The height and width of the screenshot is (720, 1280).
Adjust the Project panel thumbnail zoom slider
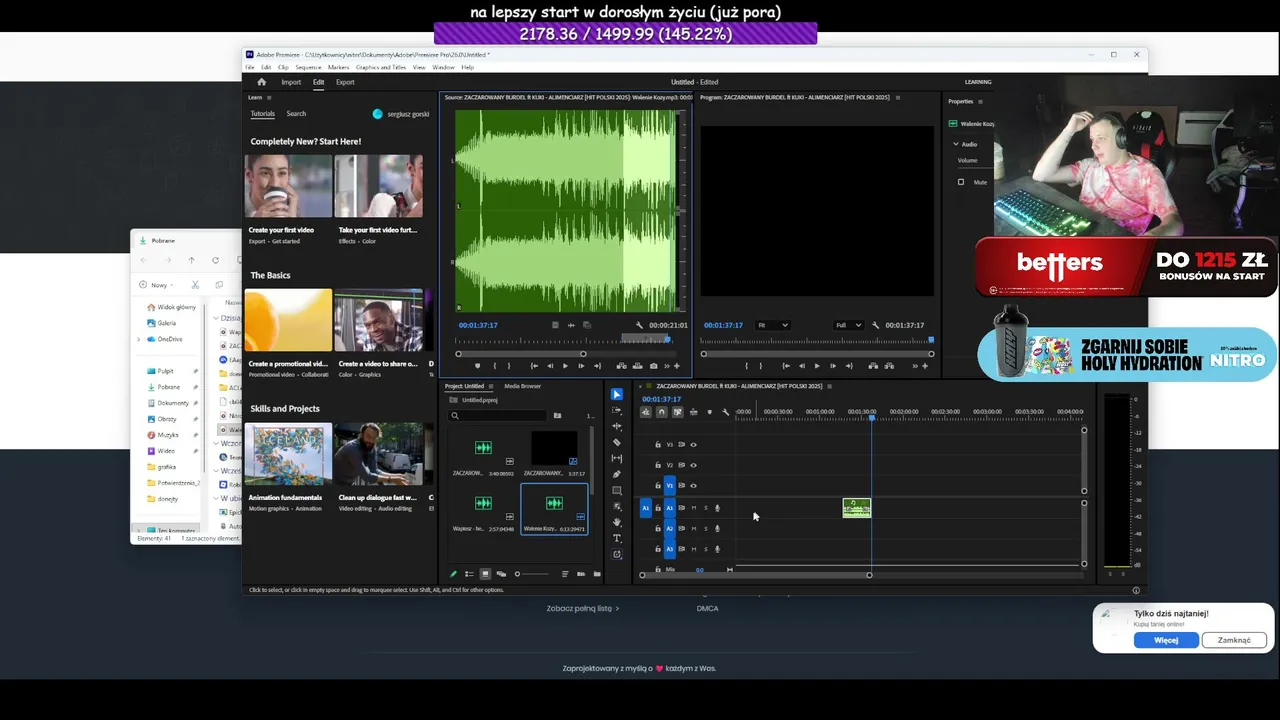533,574
